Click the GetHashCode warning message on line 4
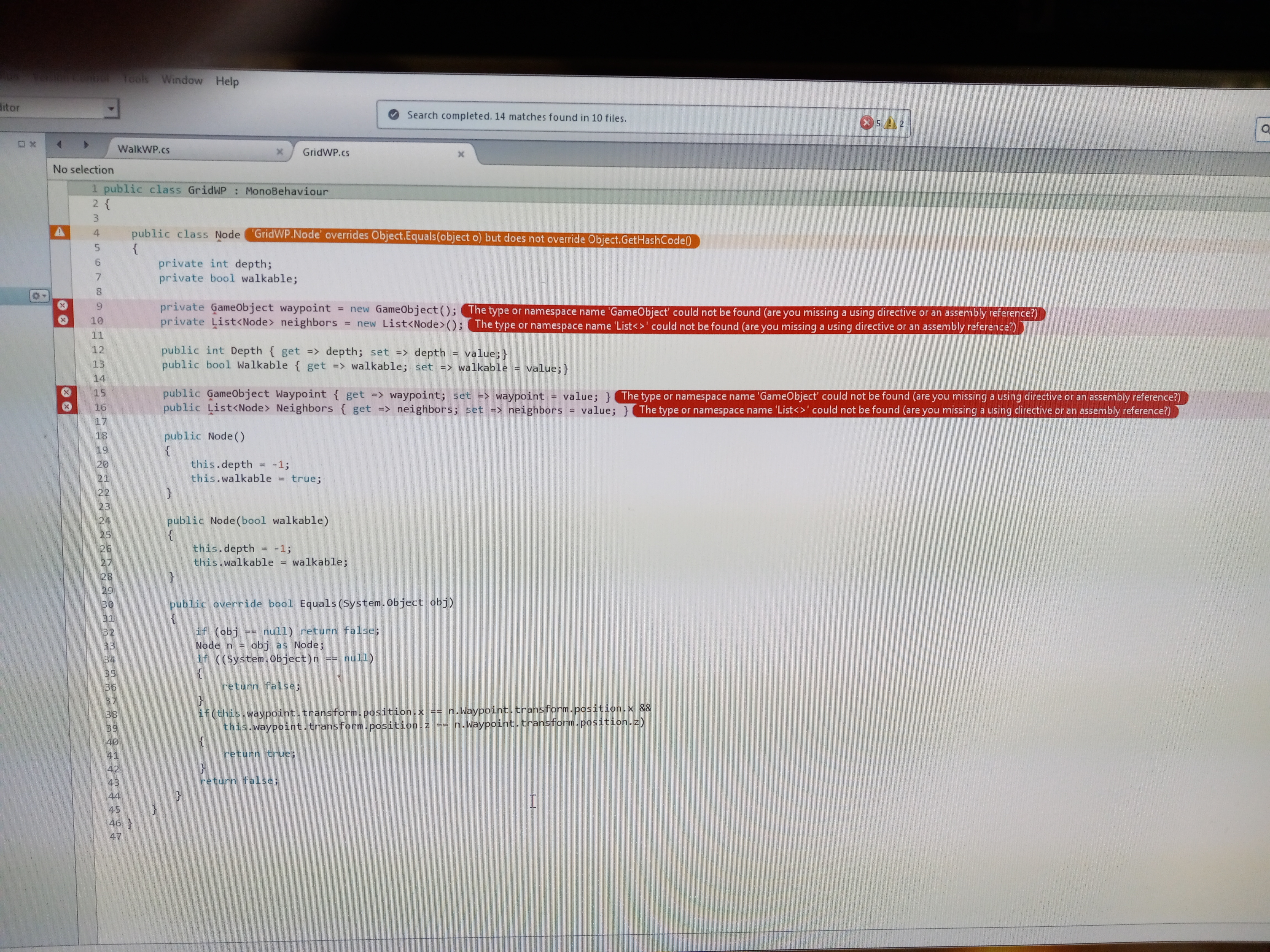 click(x=472, y=237)
